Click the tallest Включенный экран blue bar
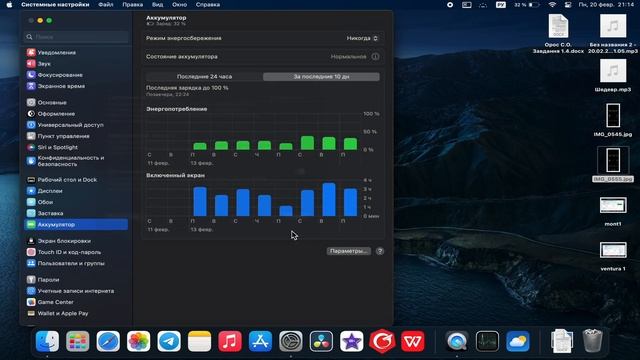 pos(329,200)
